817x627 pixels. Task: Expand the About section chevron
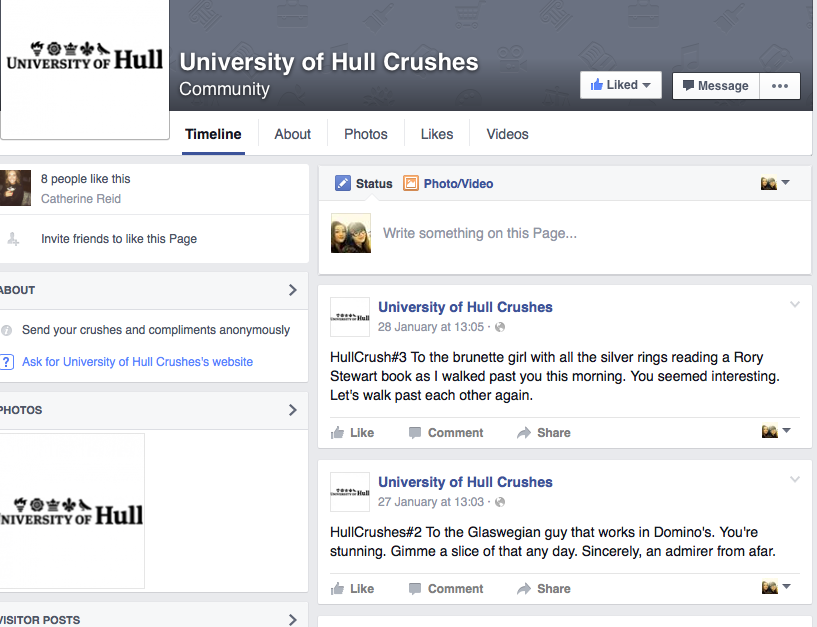click(292, 290)
